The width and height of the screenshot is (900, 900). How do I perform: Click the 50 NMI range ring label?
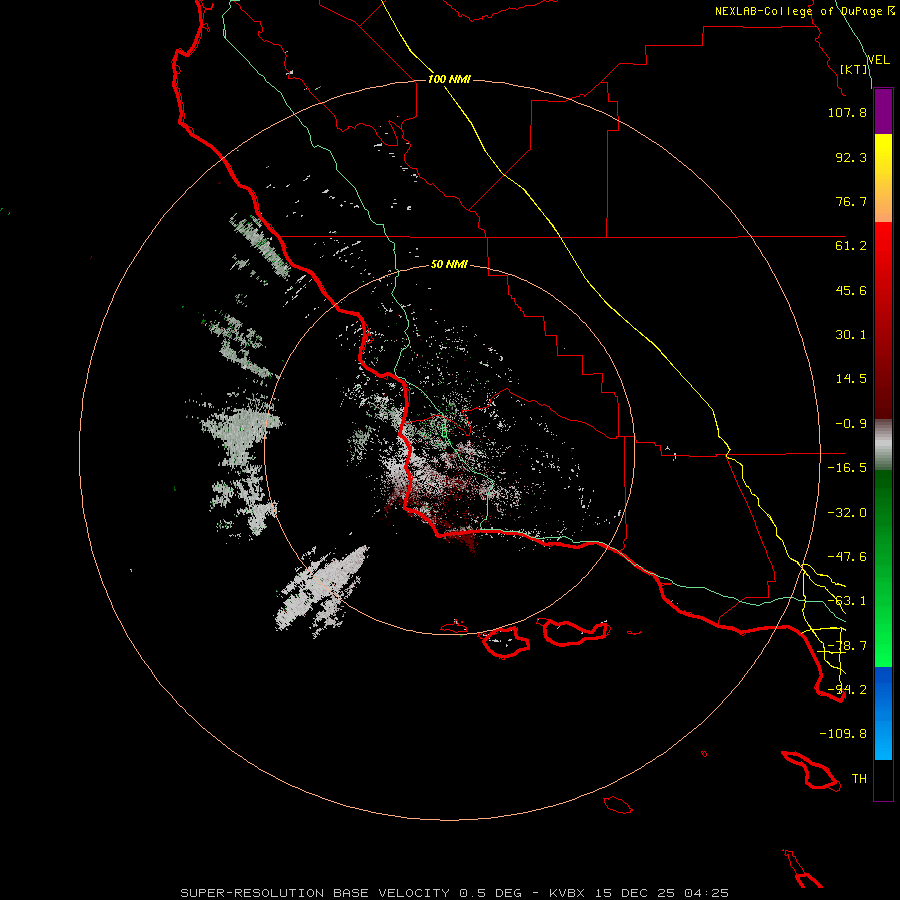[449, 265]
